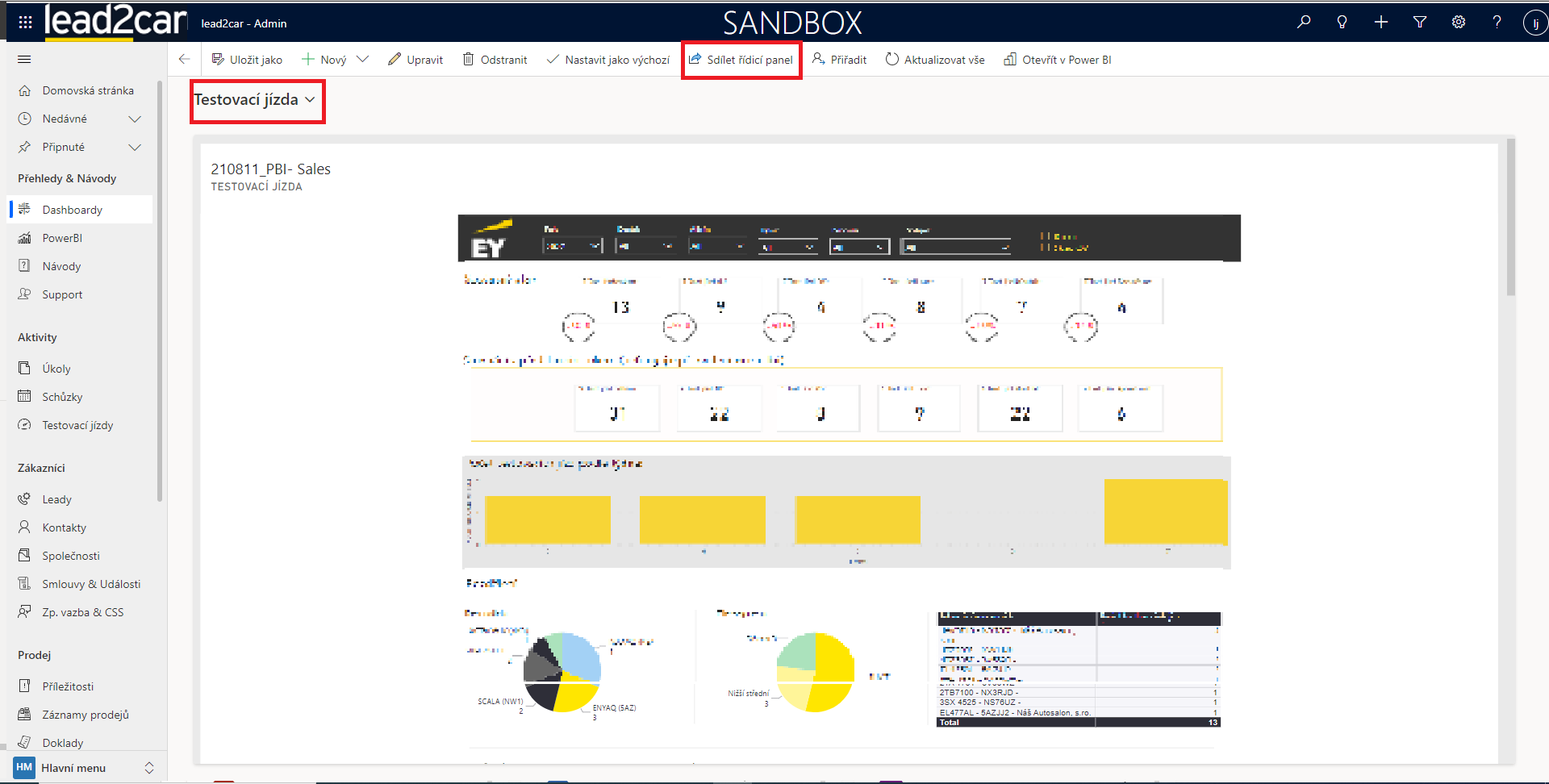
Task: Switch area via Hlavní menu selector
Action: point(84,768)
